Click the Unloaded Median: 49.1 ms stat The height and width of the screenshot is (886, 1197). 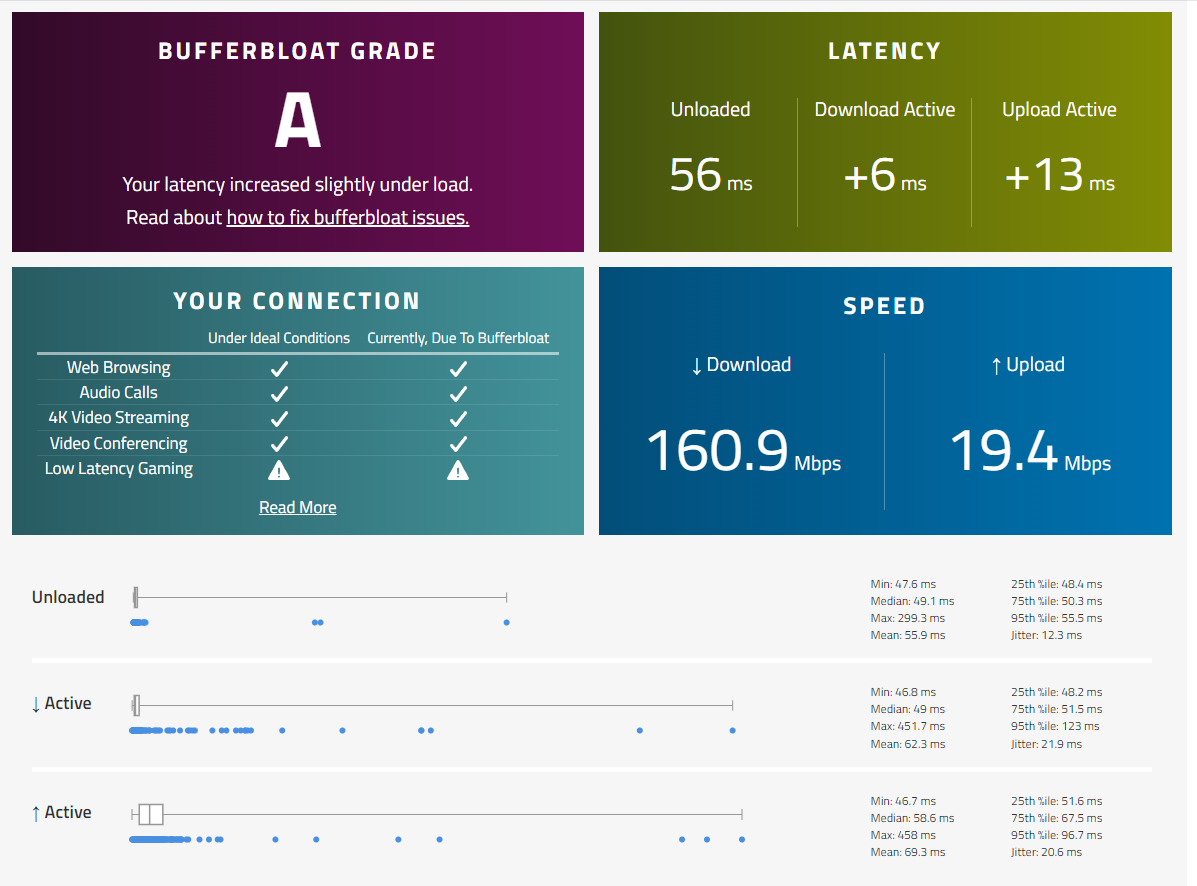[912, 601]
